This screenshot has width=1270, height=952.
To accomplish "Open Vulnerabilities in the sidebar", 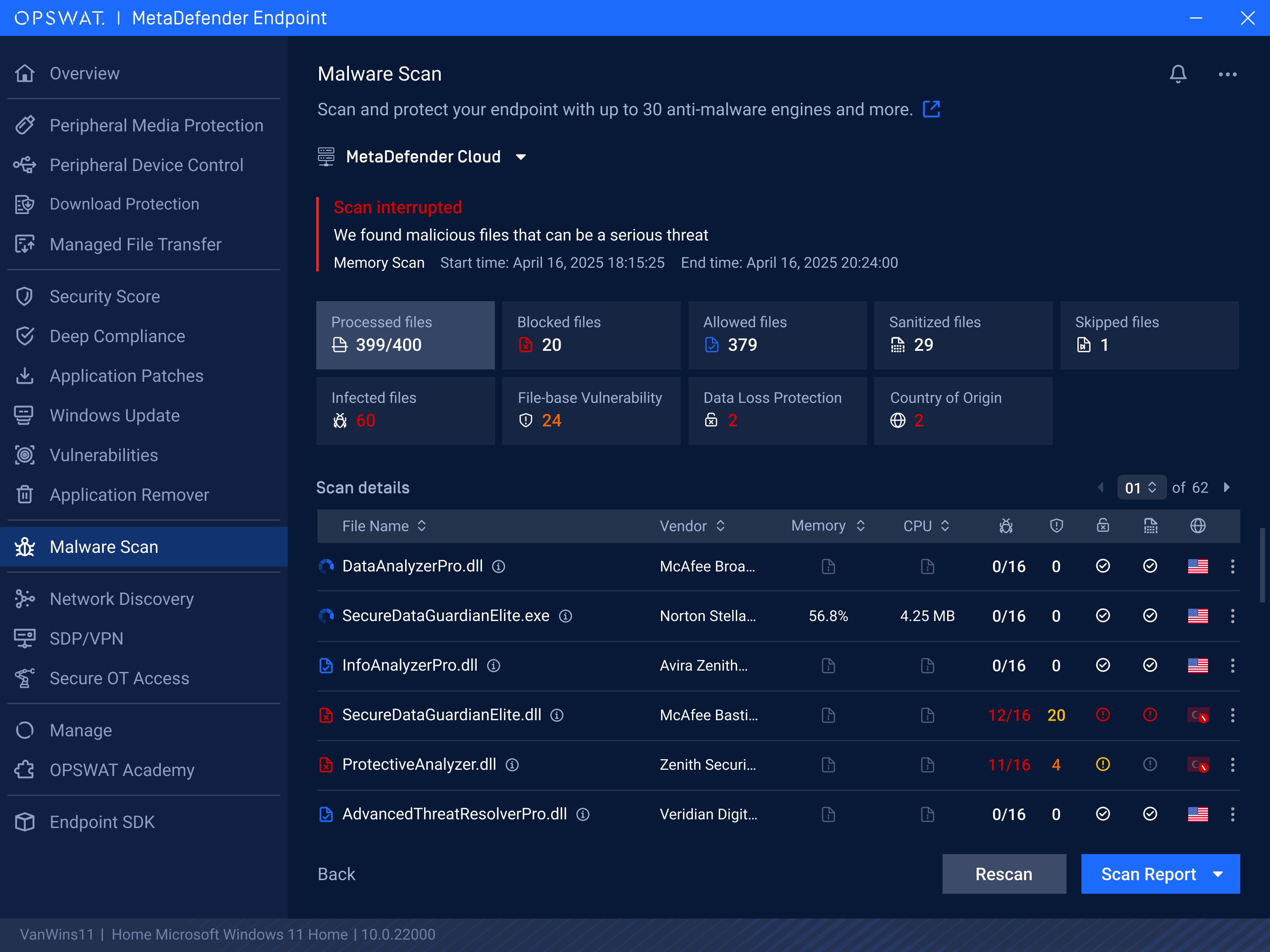I will click(x=103, y=455).
